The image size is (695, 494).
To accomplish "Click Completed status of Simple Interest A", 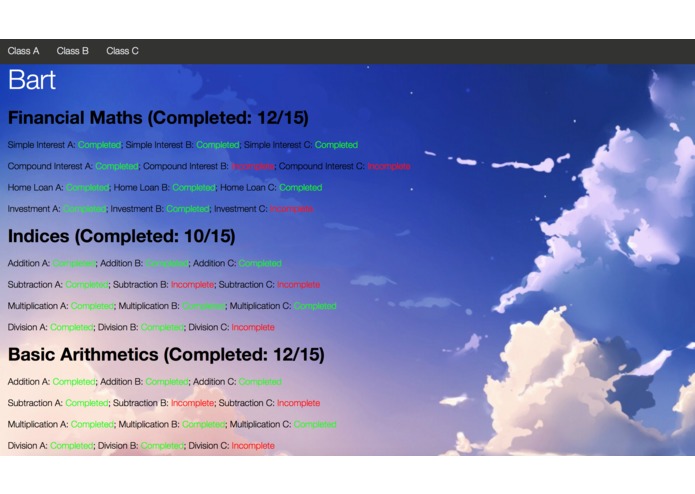I will 99,145.
